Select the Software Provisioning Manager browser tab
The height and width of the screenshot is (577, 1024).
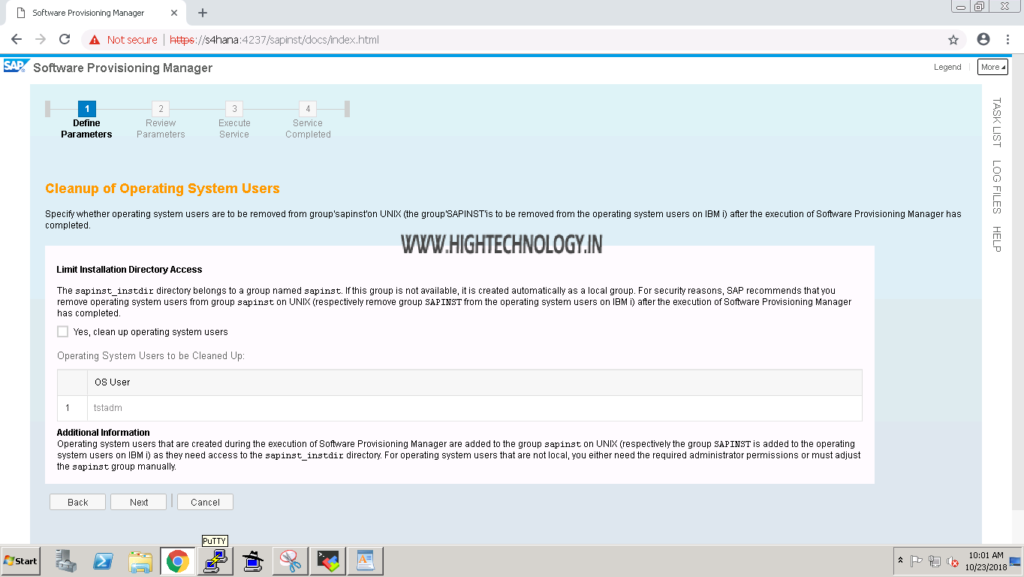coord(95,13)
